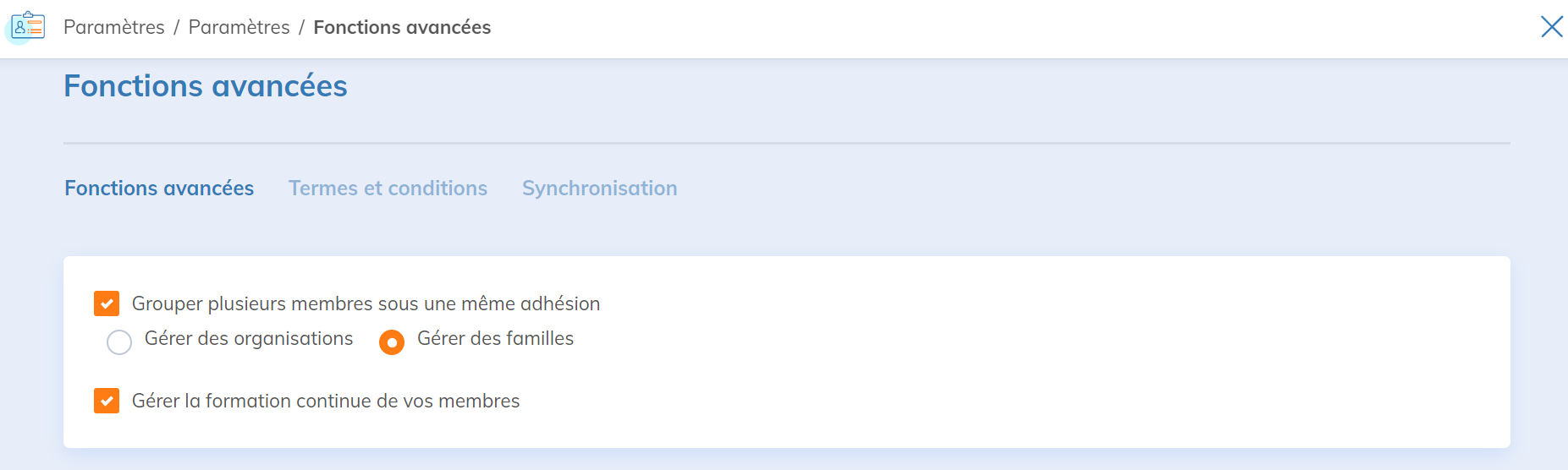Disable the formation continue checkbox
The height and width of the screenshot is (470, 1568).
pos(107,401)
